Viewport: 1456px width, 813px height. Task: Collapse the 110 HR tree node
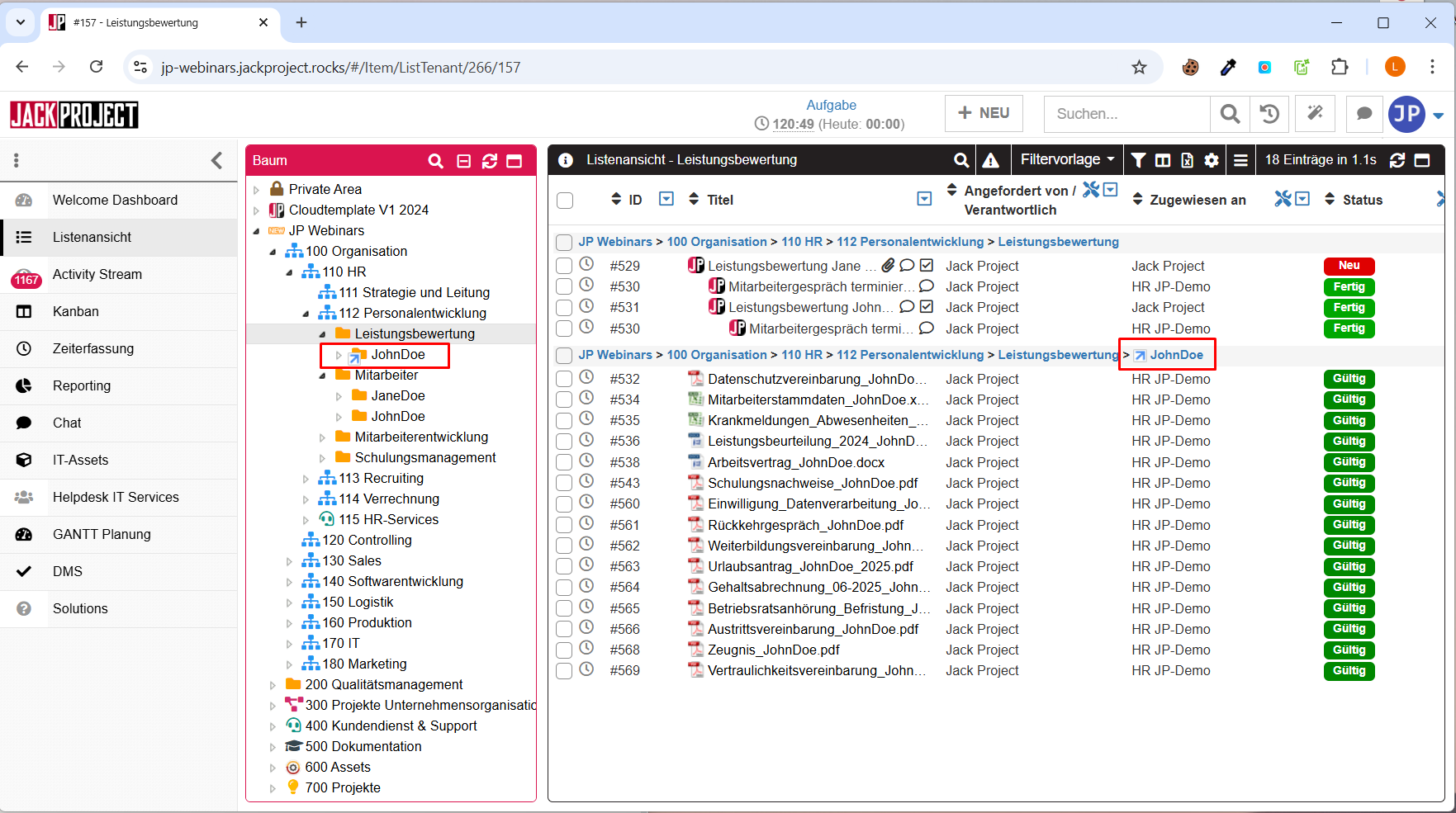(289, 272)
